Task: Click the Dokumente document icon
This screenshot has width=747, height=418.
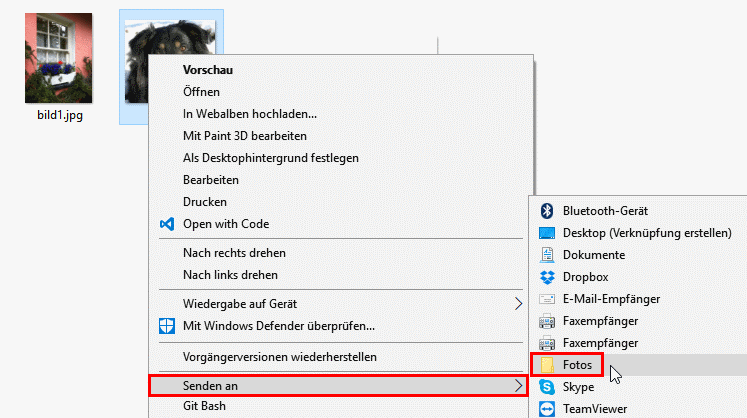Action: 547,255
